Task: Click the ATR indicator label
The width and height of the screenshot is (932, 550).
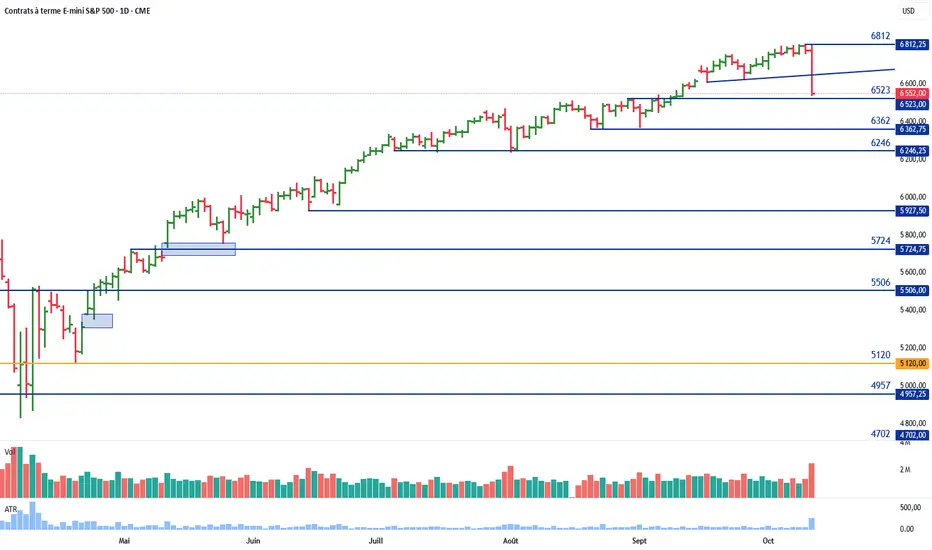Action: point(9,508)
